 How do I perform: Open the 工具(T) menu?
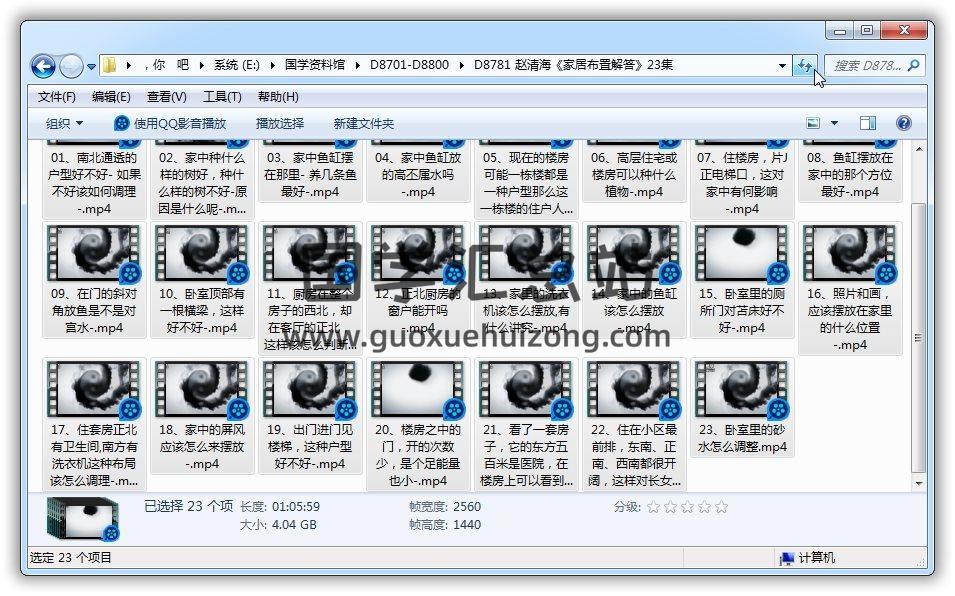pos(221,97)
